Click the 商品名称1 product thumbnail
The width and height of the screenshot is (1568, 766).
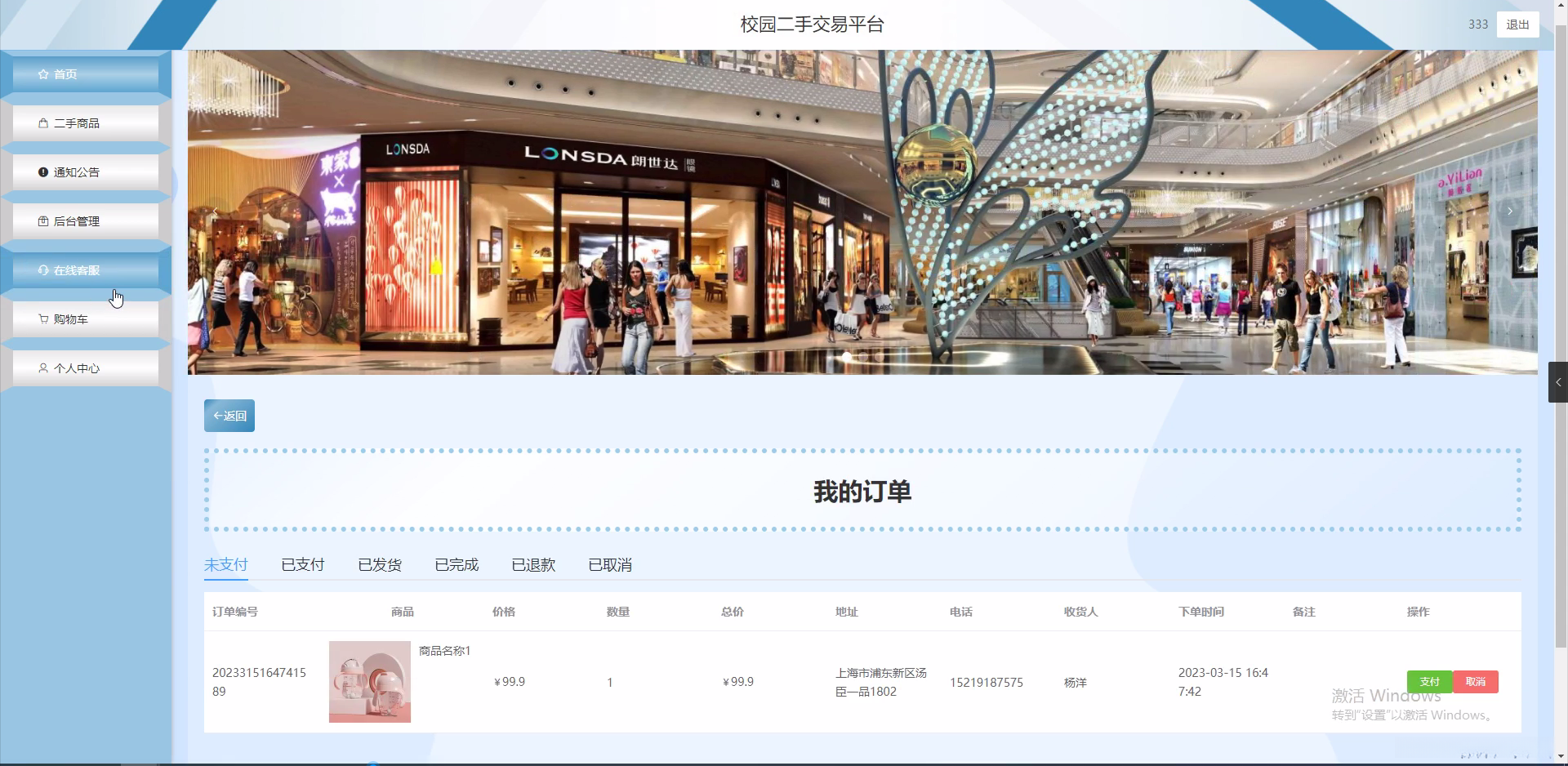[370, 682]
